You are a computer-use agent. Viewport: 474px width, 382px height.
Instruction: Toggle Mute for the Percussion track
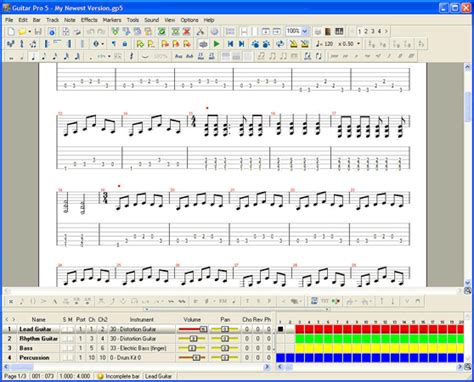[x=70, y=358]
